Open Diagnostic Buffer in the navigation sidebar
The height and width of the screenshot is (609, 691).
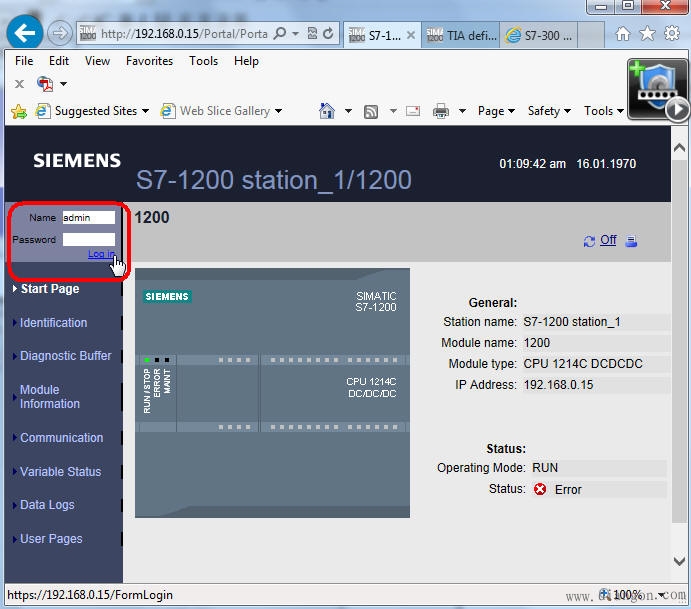(65, 356)
